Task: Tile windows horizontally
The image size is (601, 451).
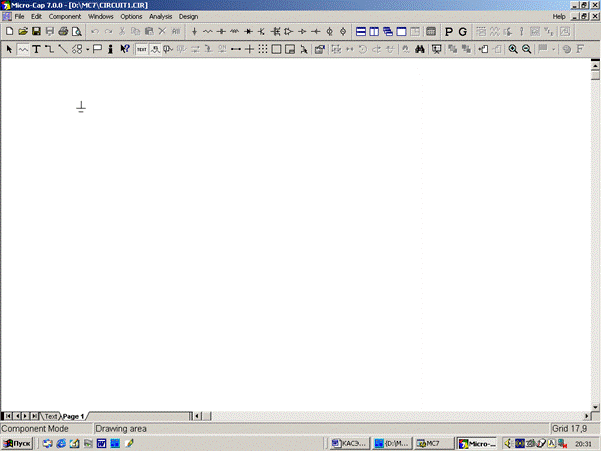Action: (361, 31)
